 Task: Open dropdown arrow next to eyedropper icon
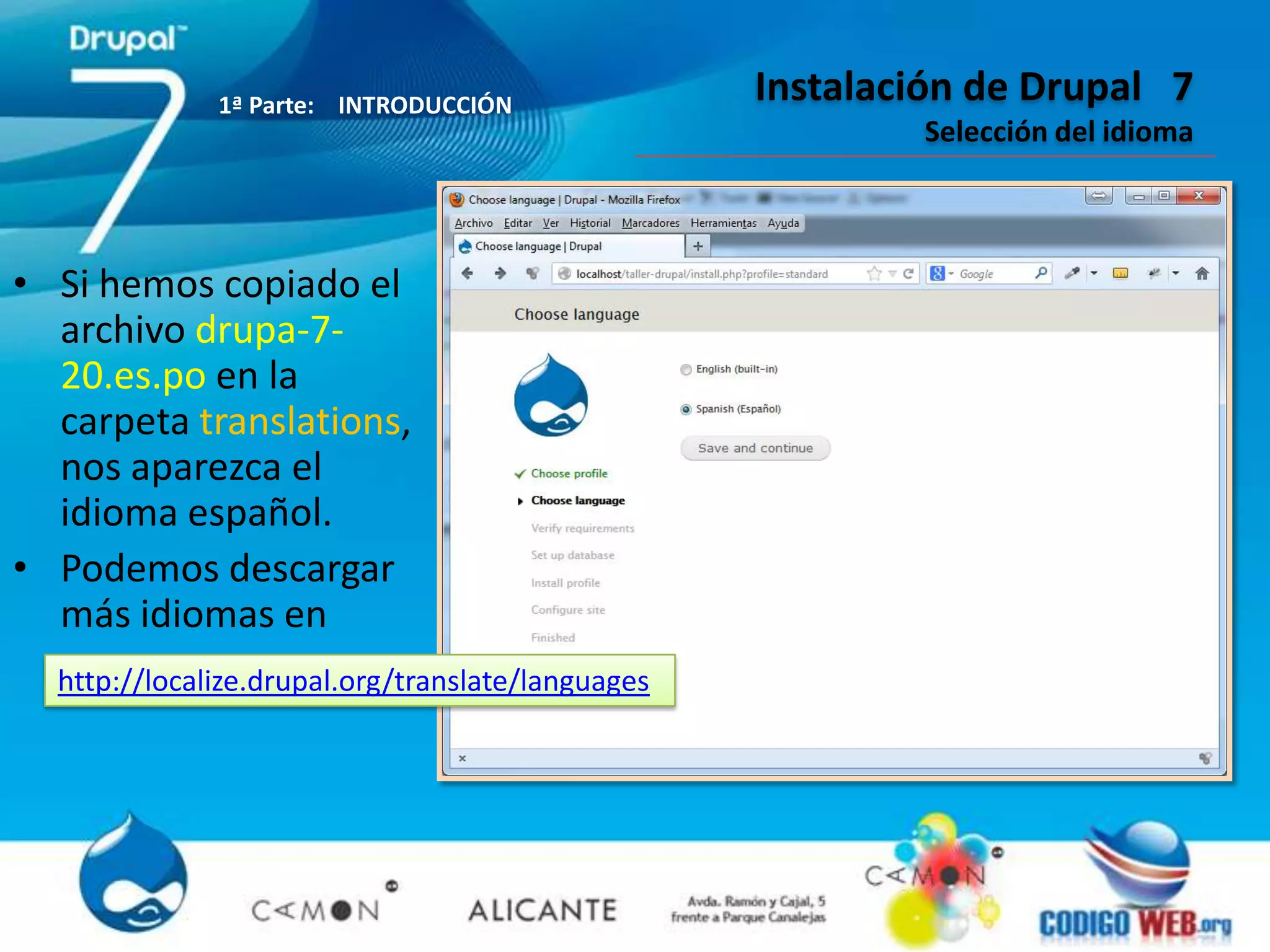1094,273
